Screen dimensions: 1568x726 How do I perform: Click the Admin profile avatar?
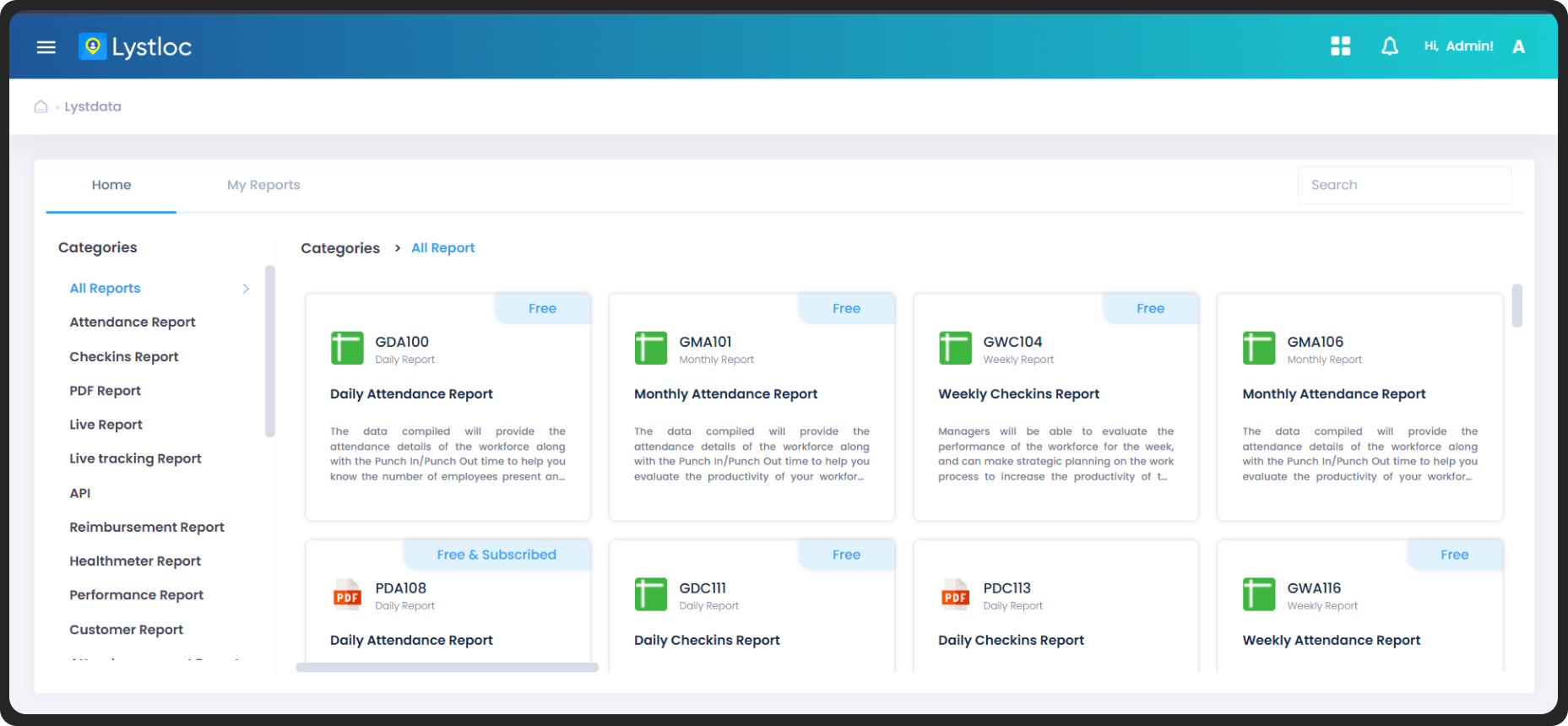(x=1518, y=46)
